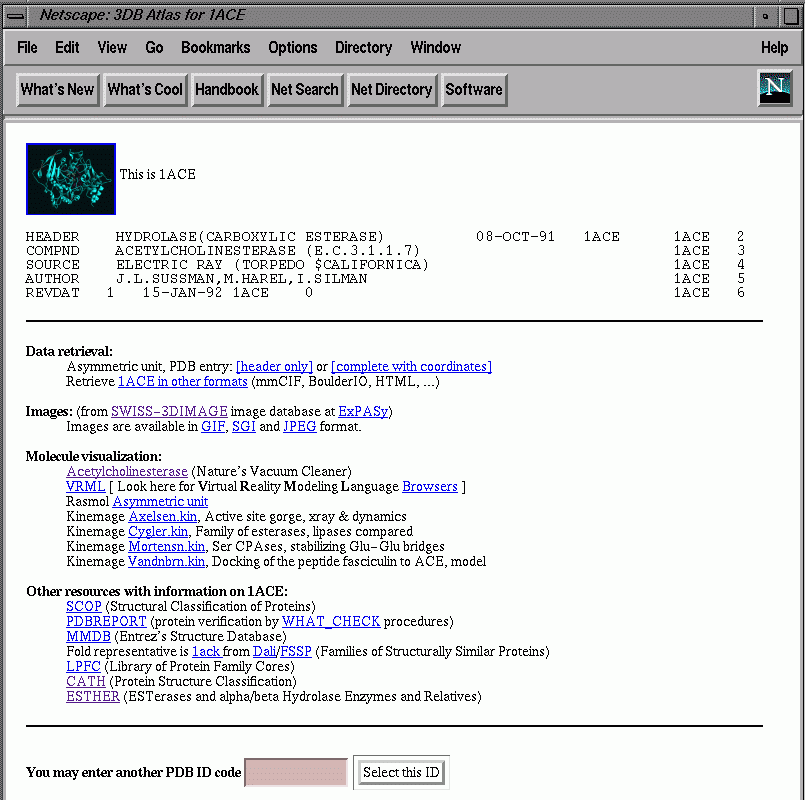The height and width of the screenshot is (800, 805).
Task: Follow the [complete with coordinates] link
Action: (x=411, y=367)
